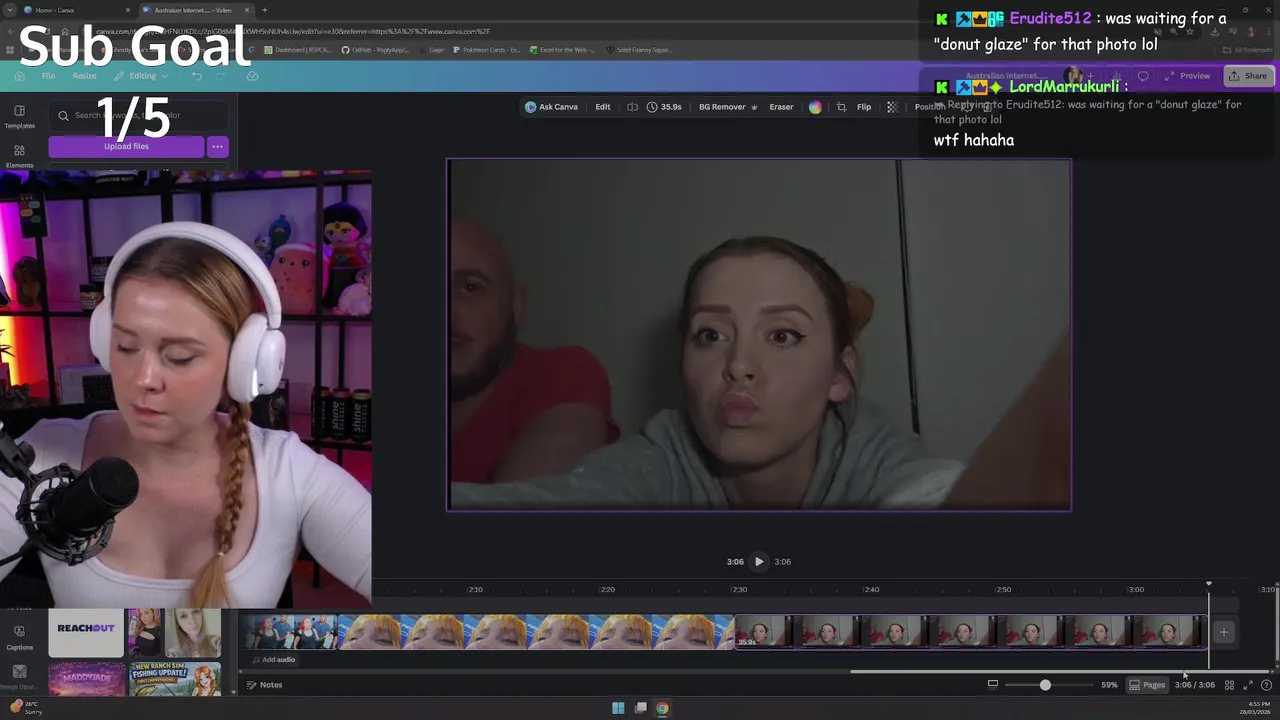Select the yellow-hair clip in the timeline

tap(537, 632)
